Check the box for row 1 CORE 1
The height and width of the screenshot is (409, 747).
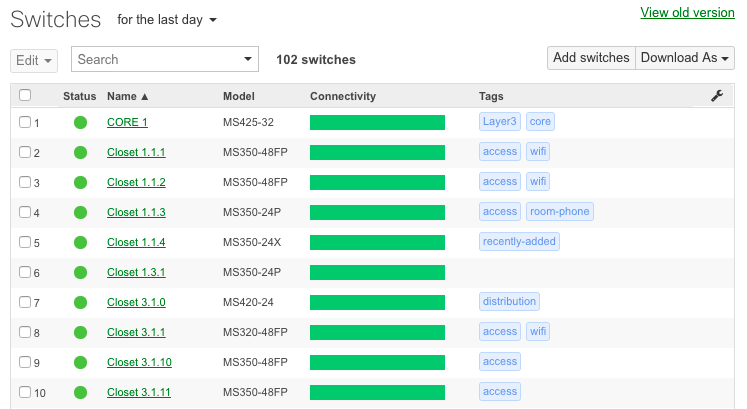point(25,122)
